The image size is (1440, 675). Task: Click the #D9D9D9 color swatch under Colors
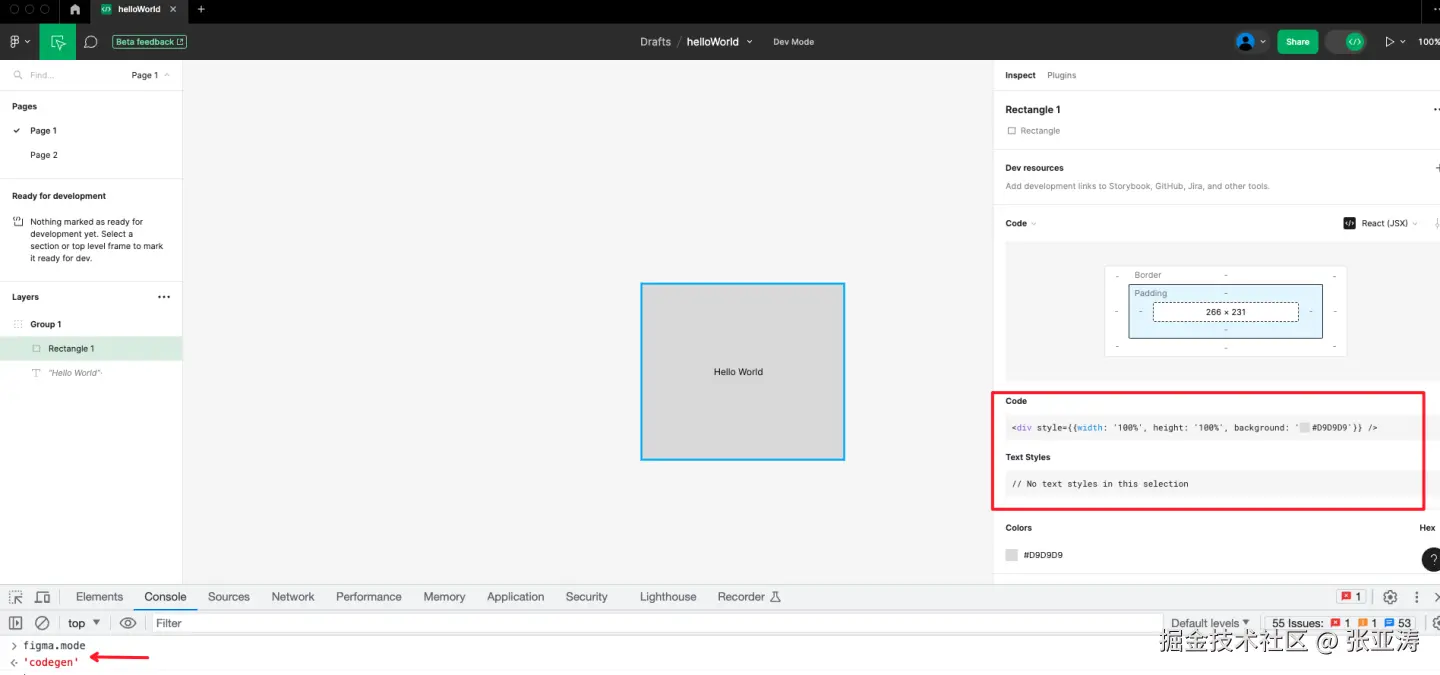point(1012,554)
